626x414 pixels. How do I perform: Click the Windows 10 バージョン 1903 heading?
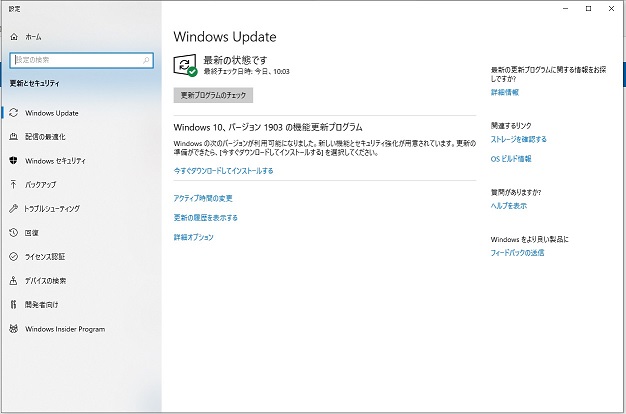268,127
